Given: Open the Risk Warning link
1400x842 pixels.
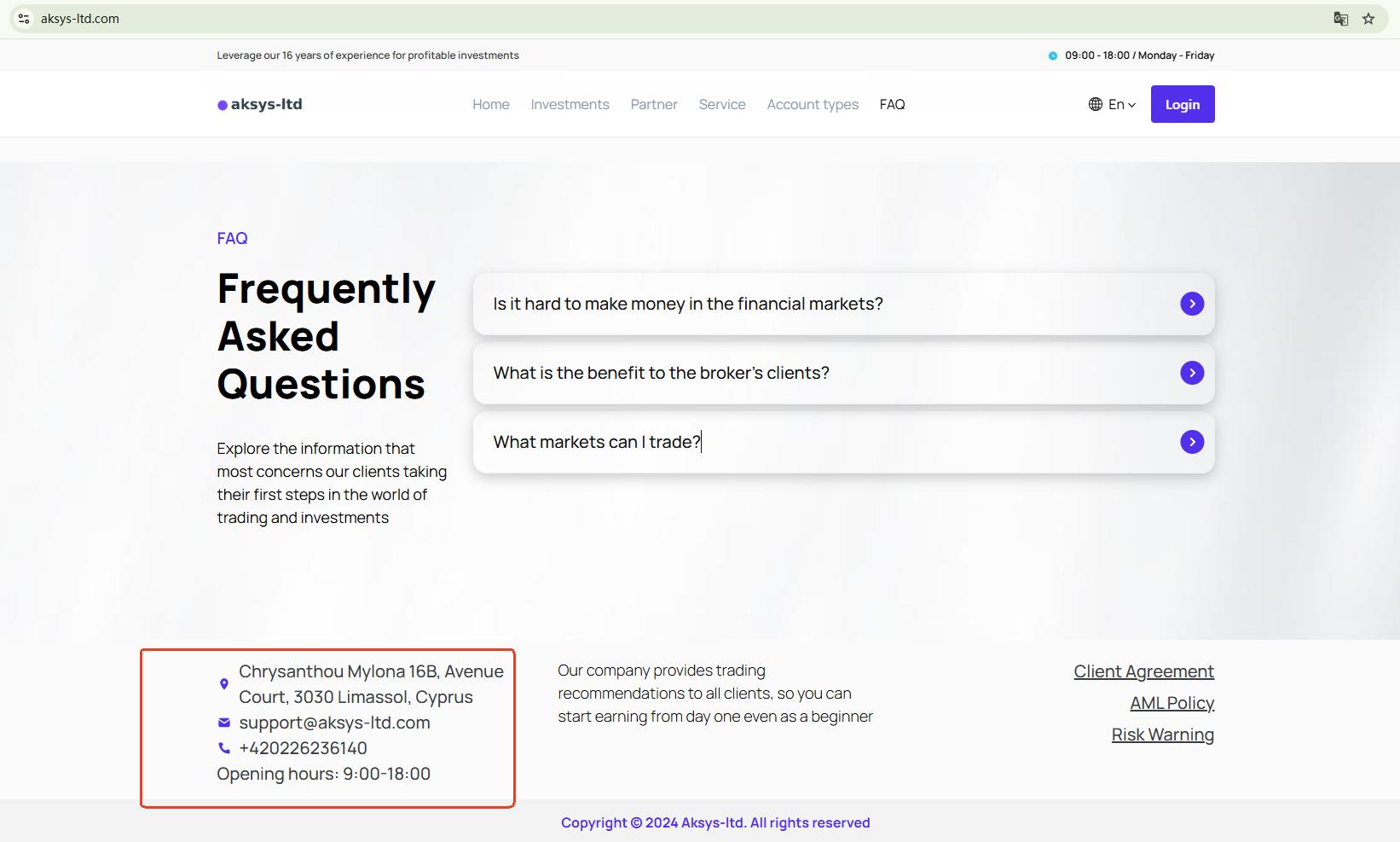Looking at the screenshot, I should pos(1162,735).
